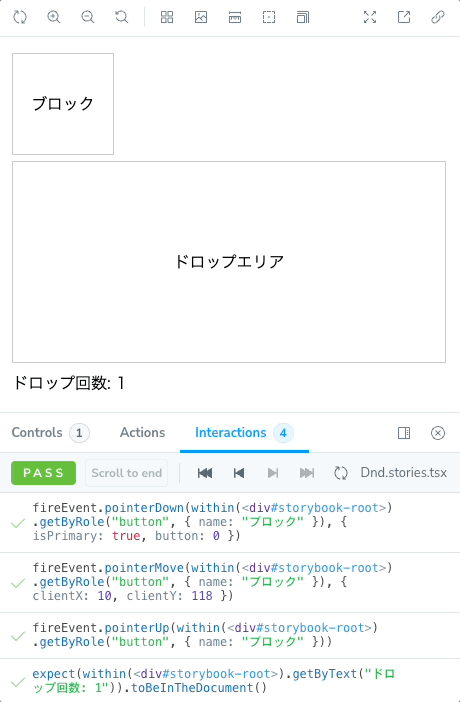Screen dimensions: 460x702
Task: Zoom out of the story canvas
Action: 88,17
